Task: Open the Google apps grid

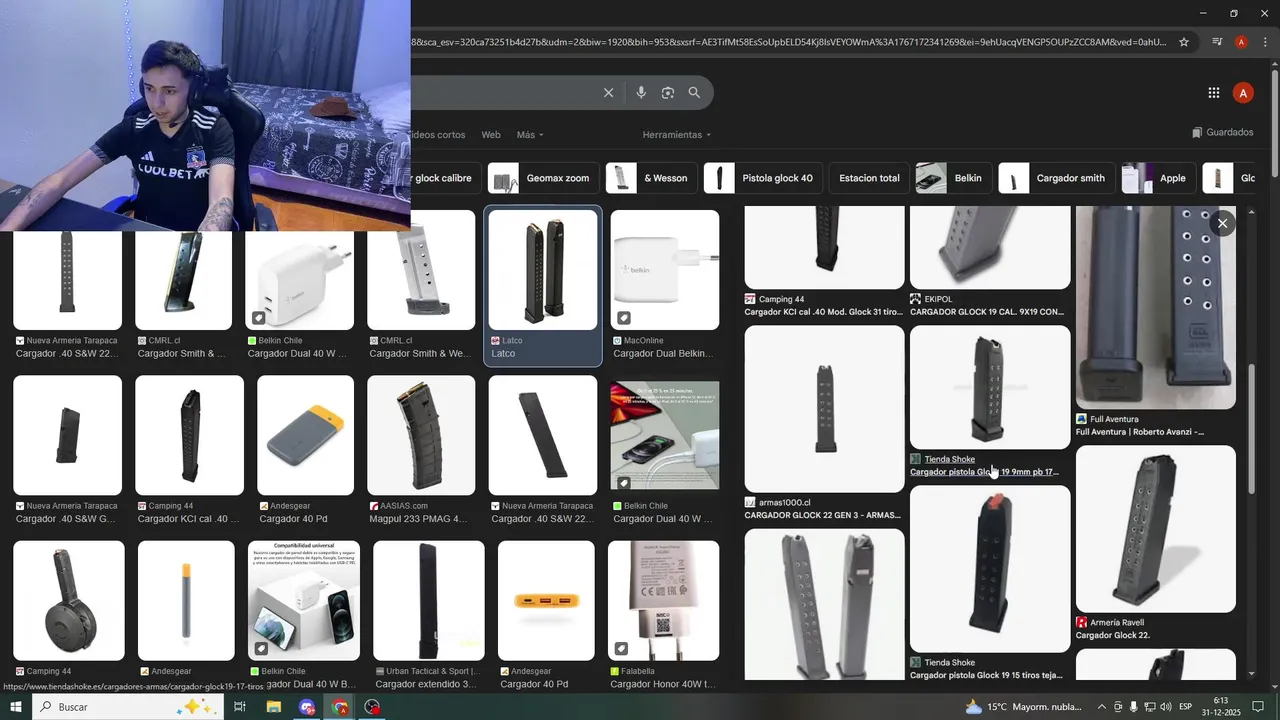Action: click(1214, 93)
